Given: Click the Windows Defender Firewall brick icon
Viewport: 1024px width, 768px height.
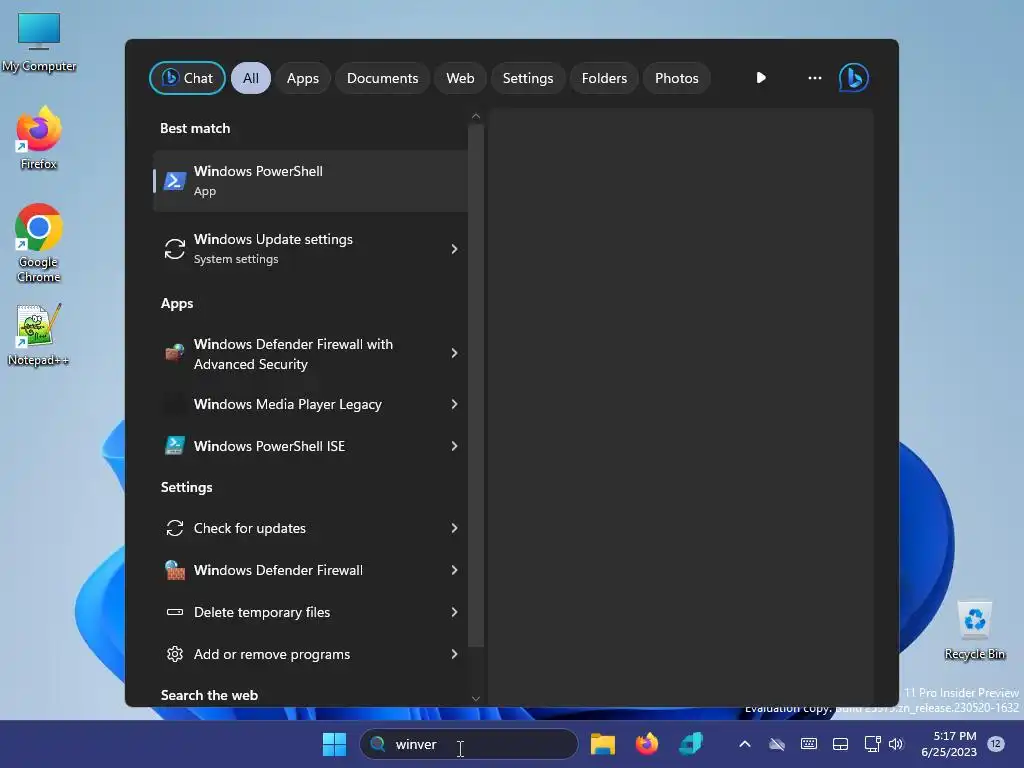Looking at the screenshot, I should pyautogui.click(x=174, y=570).
